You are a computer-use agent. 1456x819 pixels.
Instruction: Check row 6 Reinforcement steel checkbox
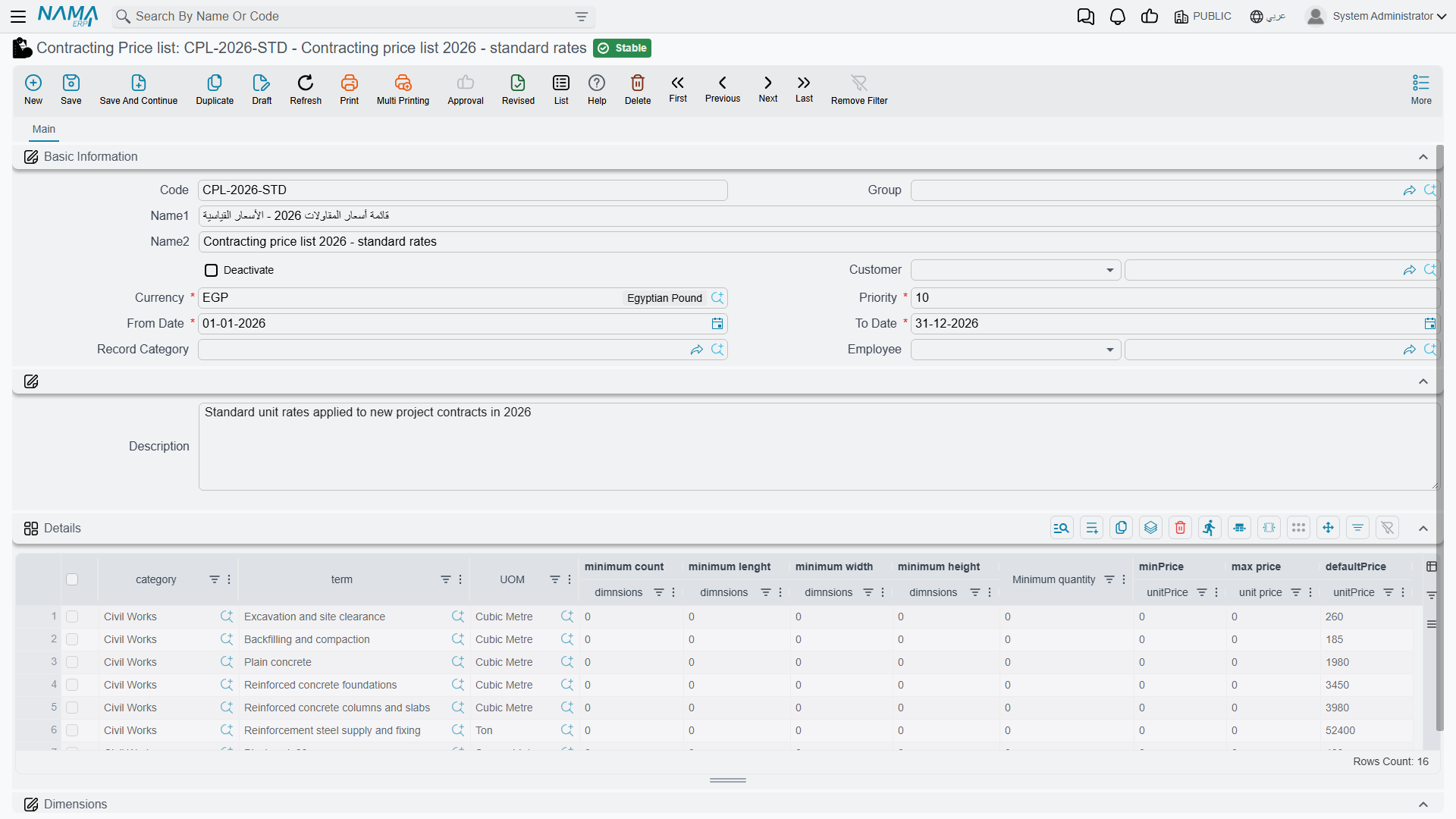point(72,731)
